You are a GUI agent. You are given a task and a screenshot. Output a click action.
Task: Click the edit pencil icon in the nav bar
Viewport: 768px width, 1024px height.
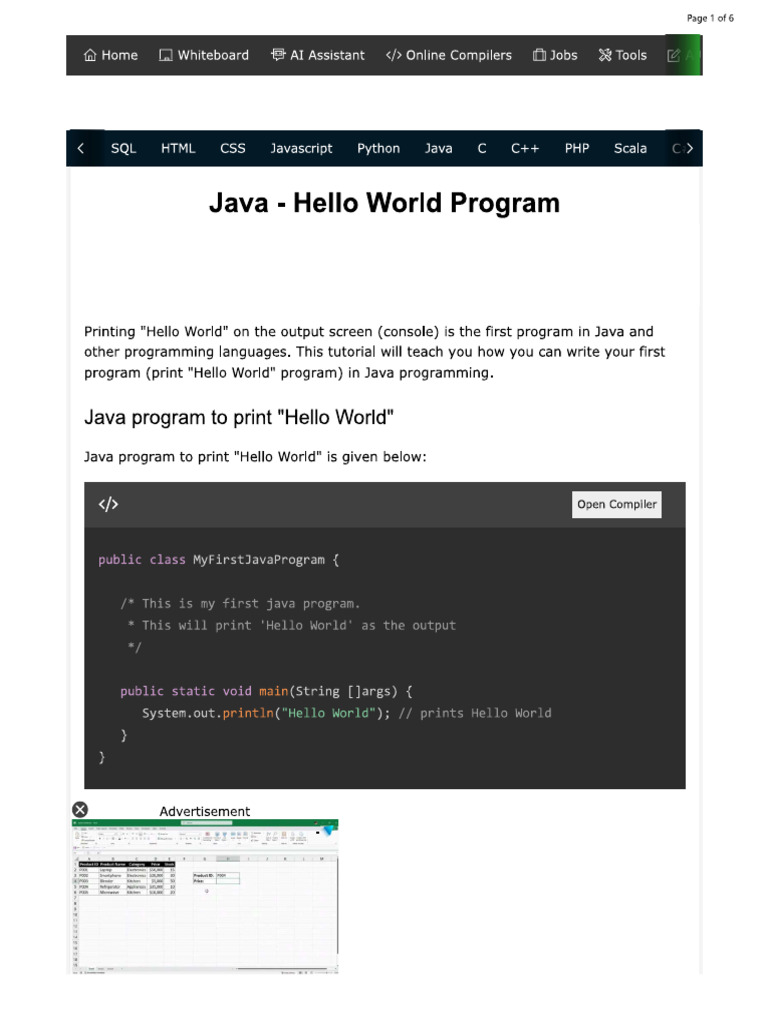click(673, 56)
